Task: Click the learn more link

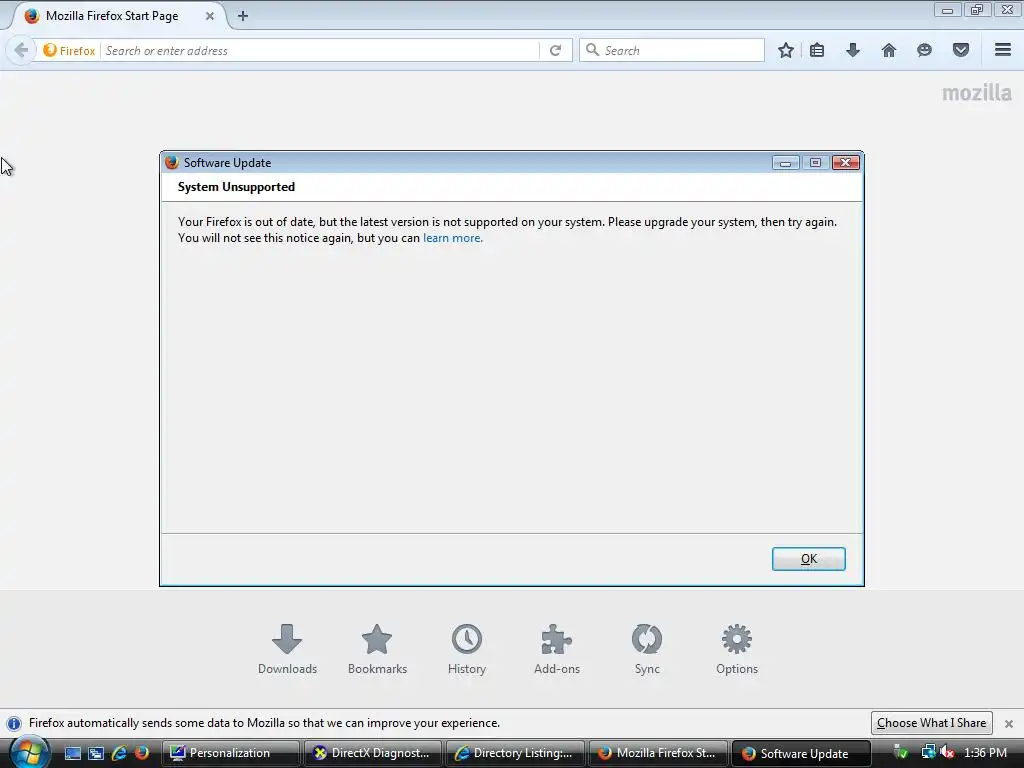Action: click(453, 238)
